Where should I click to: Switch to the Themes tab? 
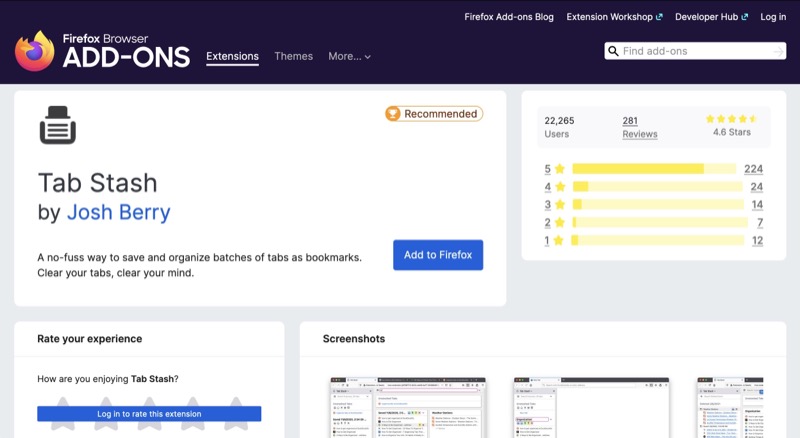pyautogui.click(x=293, y=56)
